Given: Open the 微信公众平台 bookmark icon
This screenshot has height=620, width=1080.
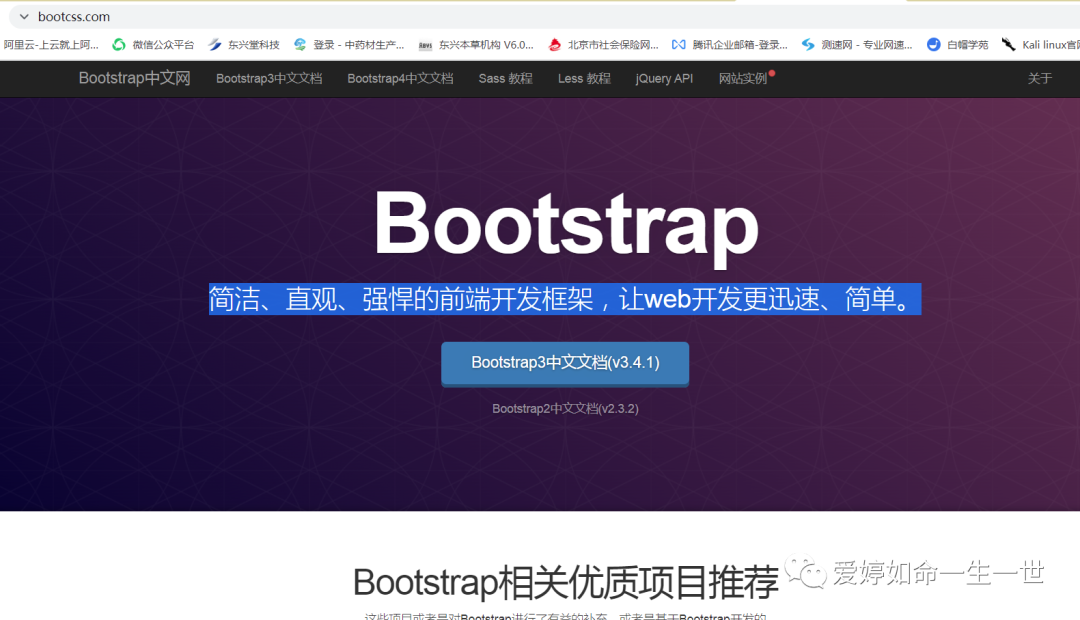Looking at the screenshot, I should [119, 45].
